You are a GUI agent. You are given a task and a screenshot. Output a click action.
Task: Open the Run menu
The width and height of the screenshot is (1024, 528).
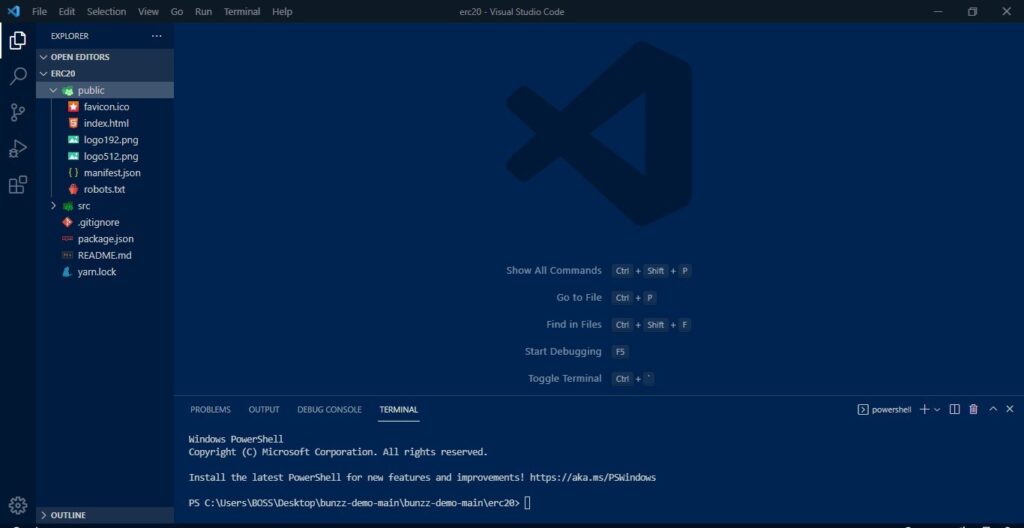203,12
